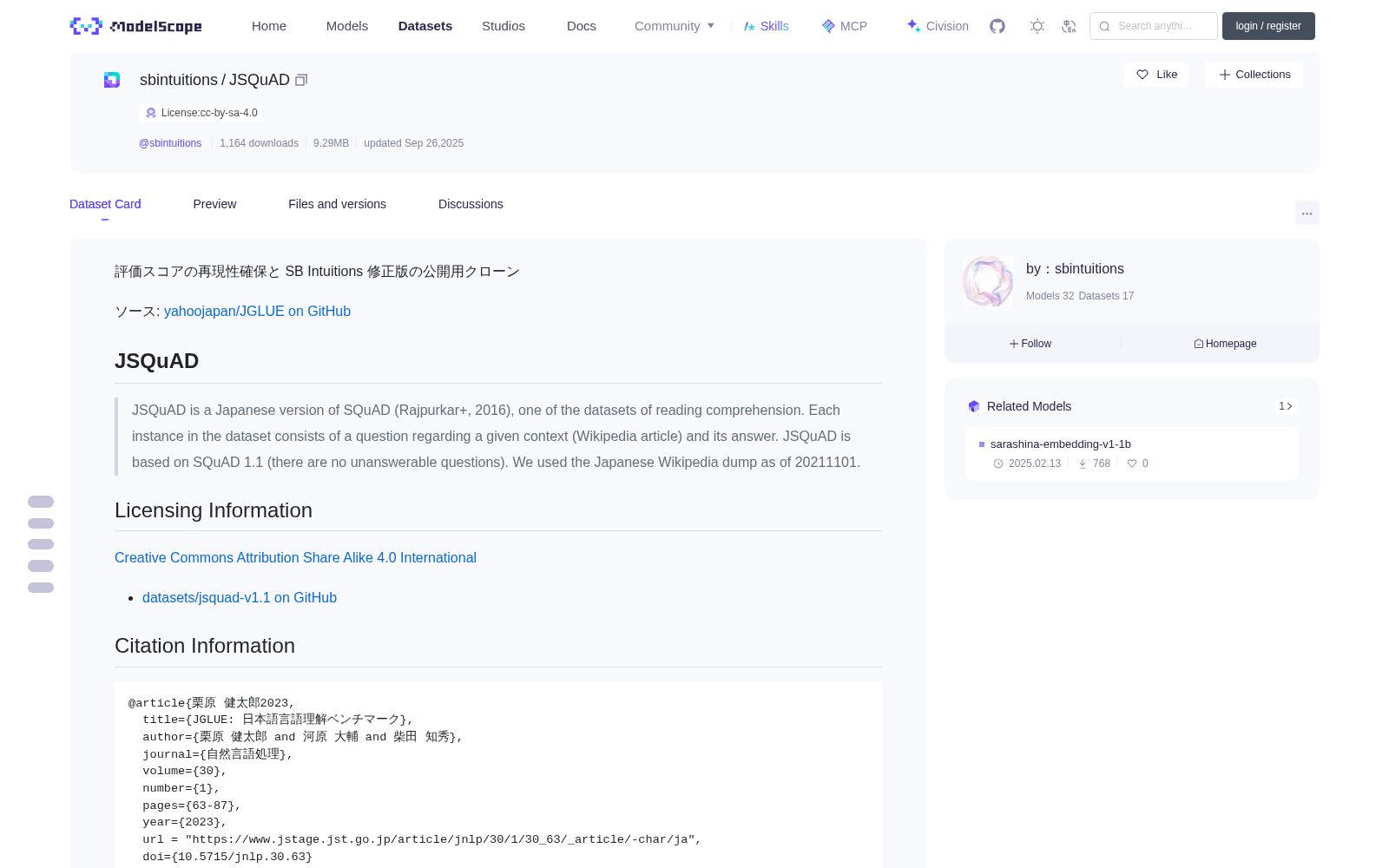
Task: Click the dataset avatar icon
Action: click(x=112, y=80)
